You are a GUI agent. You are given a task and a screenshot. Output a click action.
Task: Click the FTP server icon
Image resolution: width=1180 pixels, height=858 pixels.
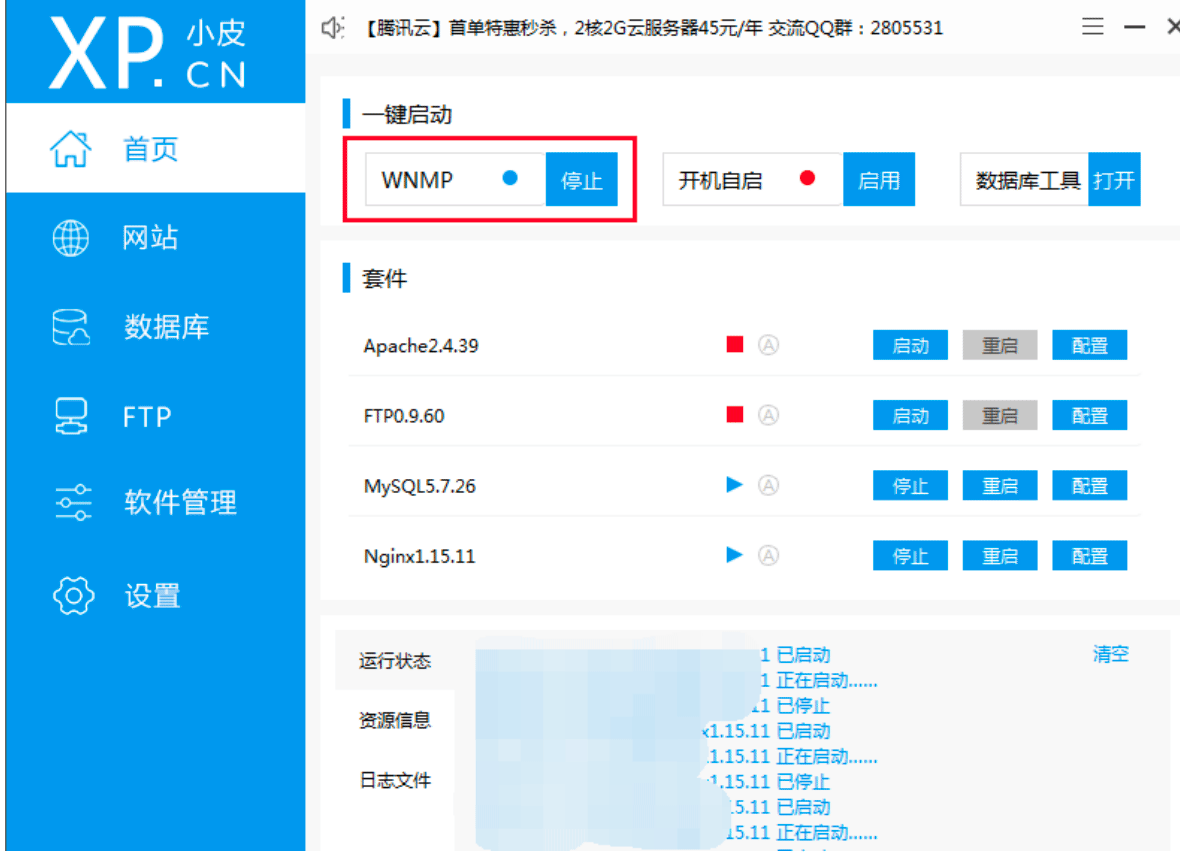click(71, 416)
